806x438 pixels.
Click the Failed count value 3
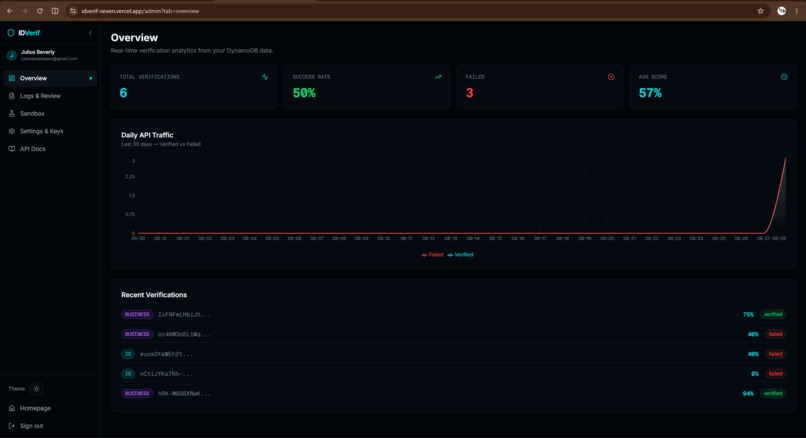pyautogui.click(x=469, y=93)
